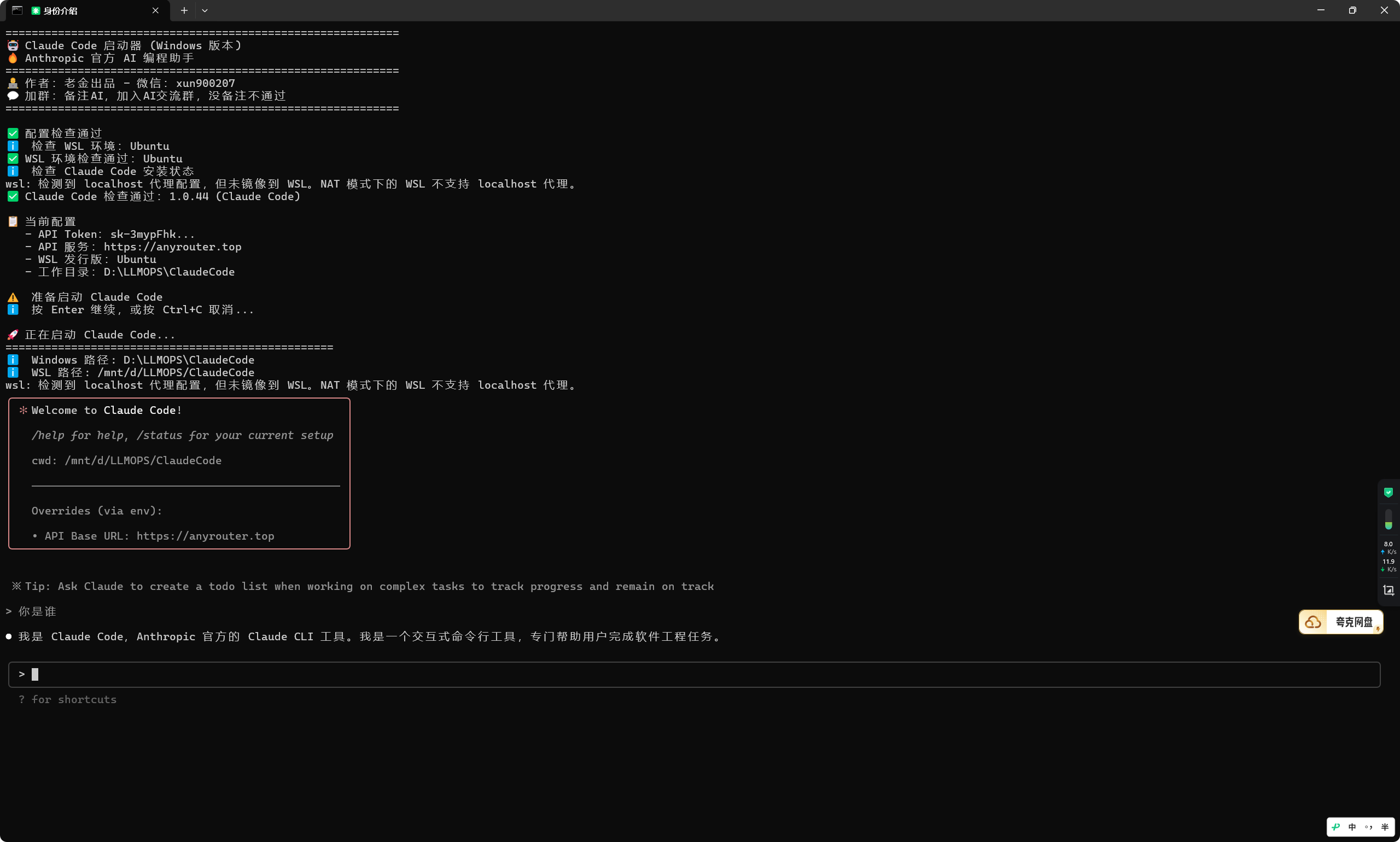Screen dimensions: 1400x842
Task: Click the '? for shortcuts' hint
Action: tap(67, 700)
